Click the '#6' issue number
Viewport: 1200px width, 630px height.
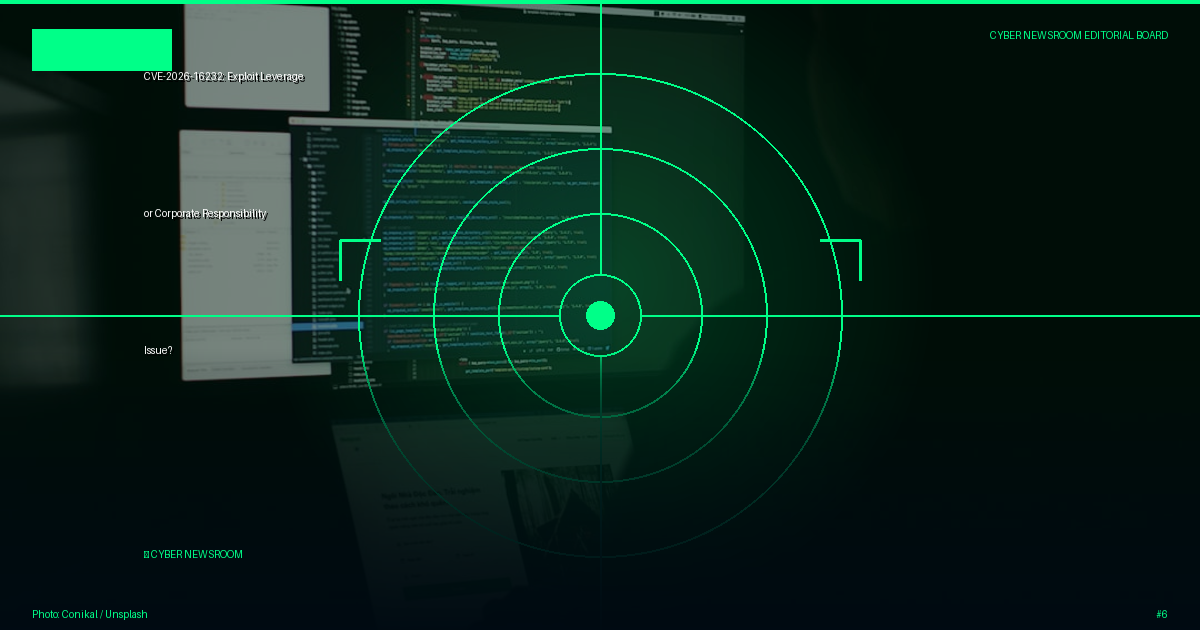coord(1162,614)
